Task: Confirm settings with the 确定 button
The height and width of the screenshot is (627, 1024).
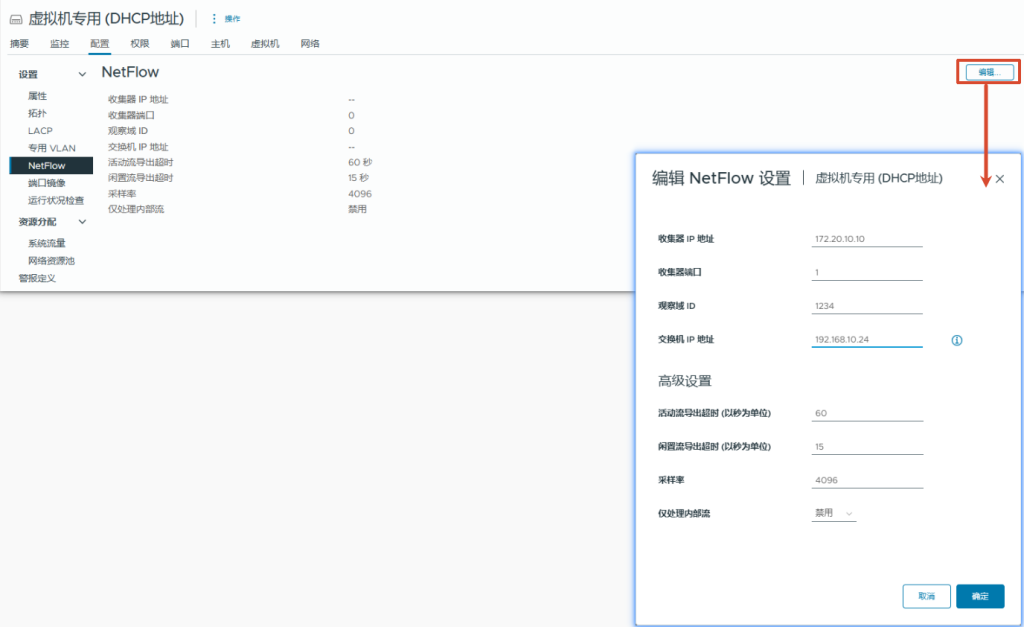Action: (980, 595)
